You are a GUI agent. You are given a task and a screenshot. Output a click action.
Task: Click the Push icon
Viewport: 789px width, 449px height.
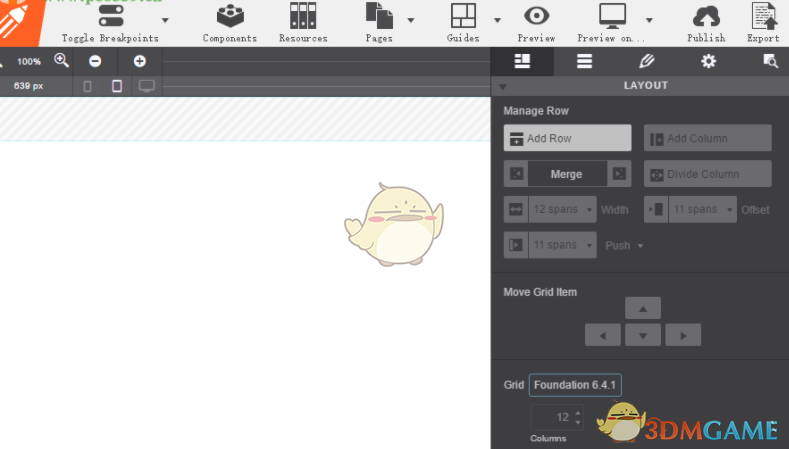click(x=516, y=245)
